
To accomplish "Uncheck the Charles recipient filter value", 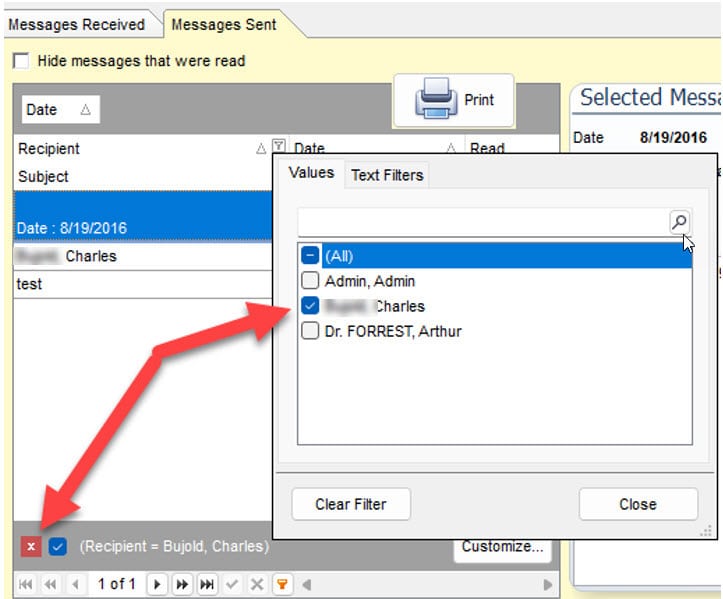I will coord(310,306).
